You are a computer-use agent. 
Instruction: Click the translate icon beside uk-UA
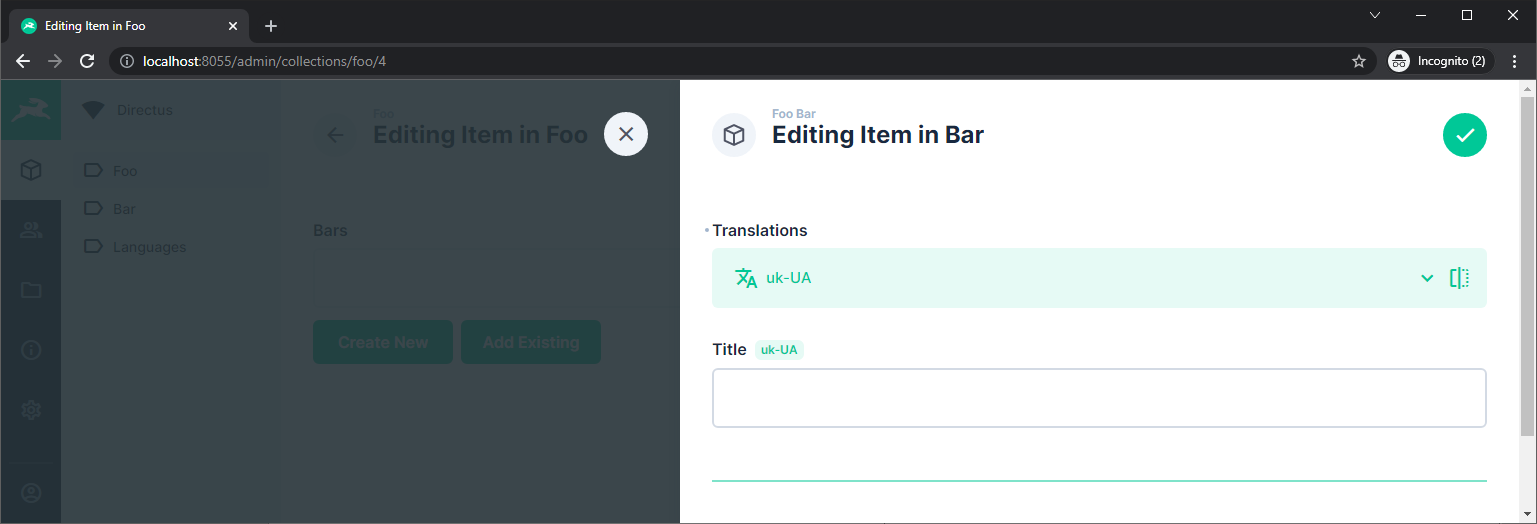tap(746, 278)
